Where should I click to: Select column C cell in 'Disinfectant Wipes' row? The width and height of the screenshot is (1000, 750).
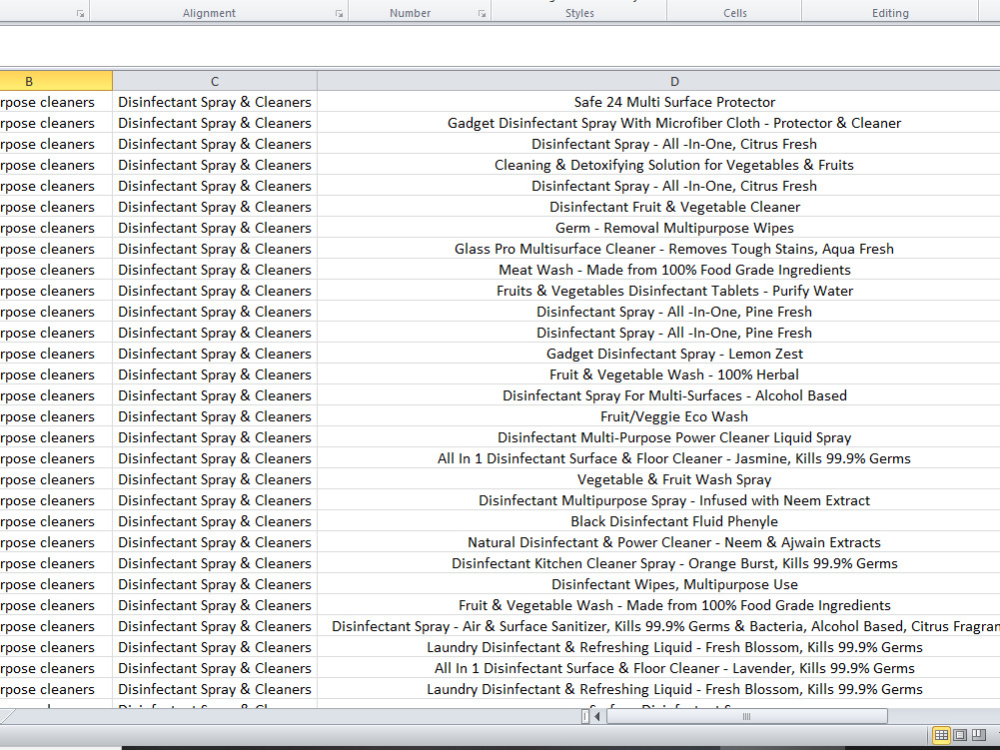pos(215,585)
